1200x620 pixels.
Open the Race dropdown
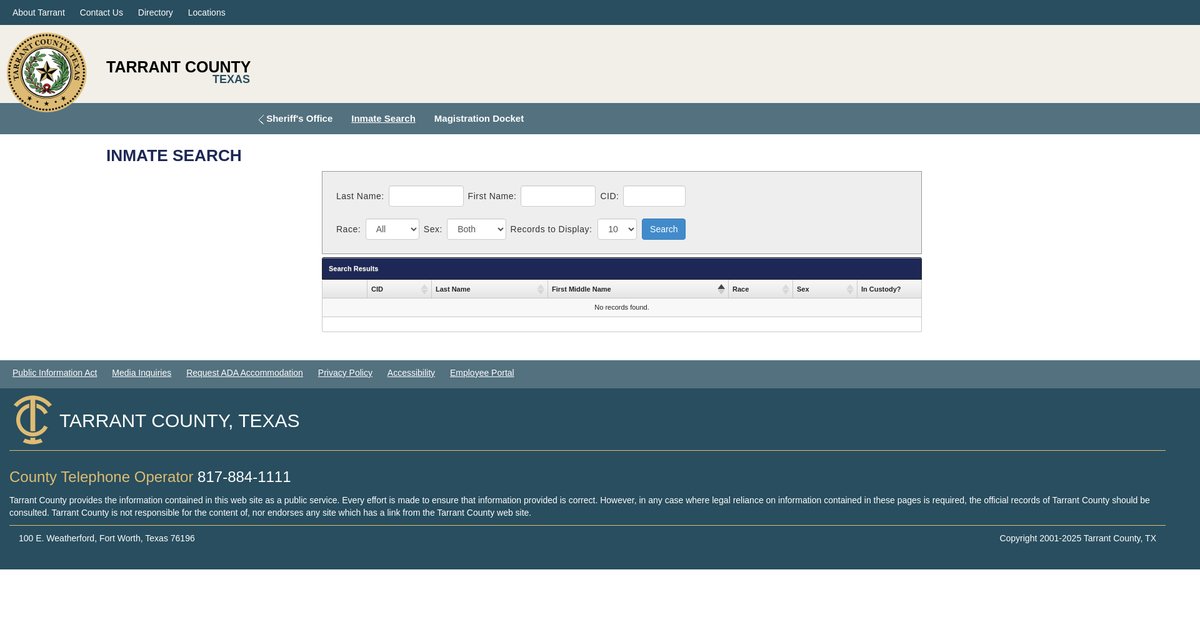(392, 229)
